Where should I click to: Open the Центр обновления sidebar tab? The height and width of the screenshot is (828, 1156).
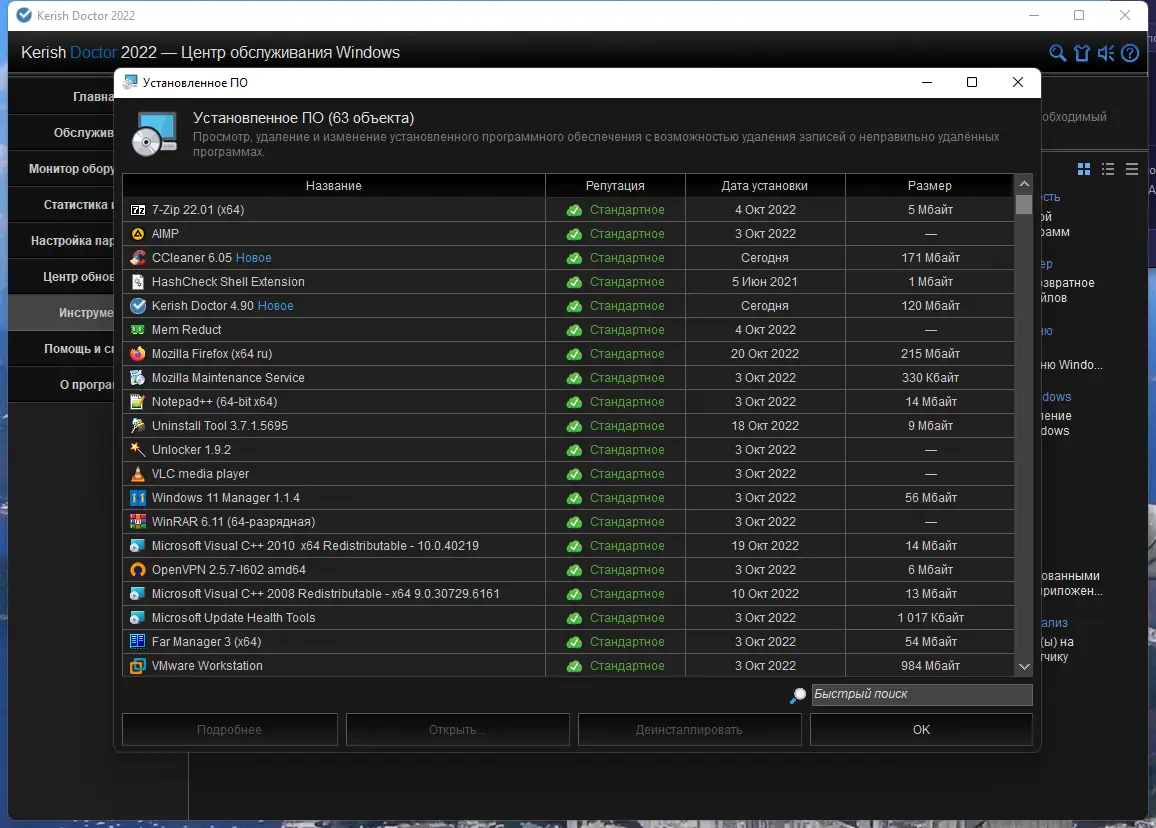[x=62, y=276]
